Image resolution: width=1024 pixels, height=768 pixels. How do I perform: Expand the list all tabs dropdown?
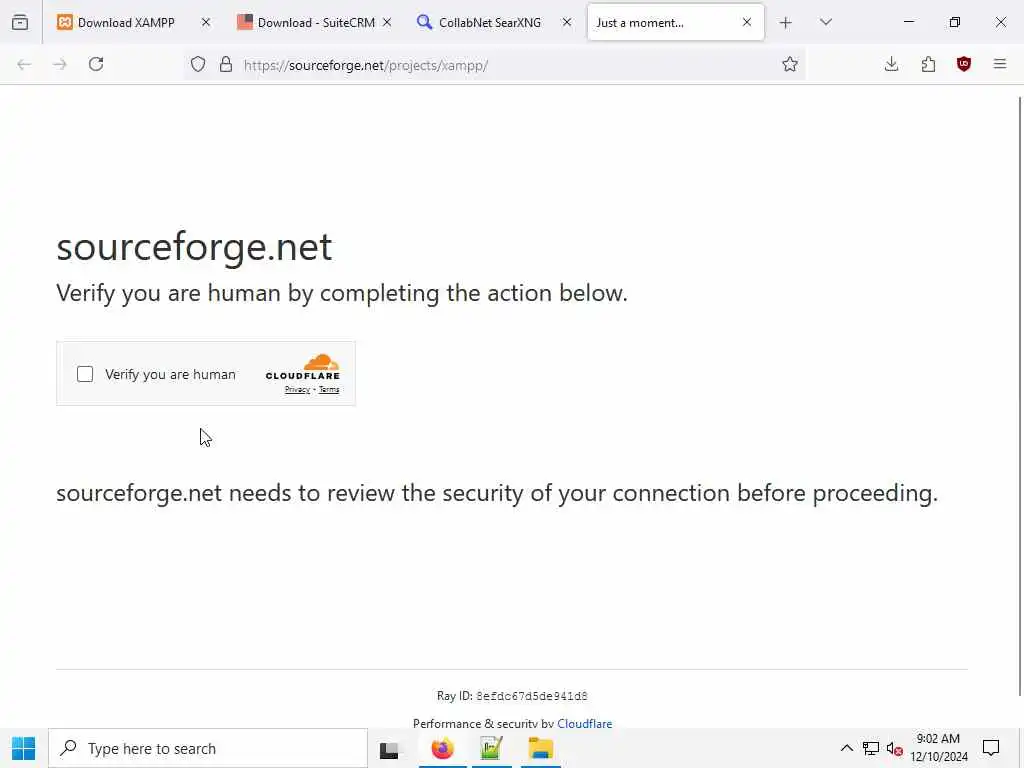pos(826,22)
